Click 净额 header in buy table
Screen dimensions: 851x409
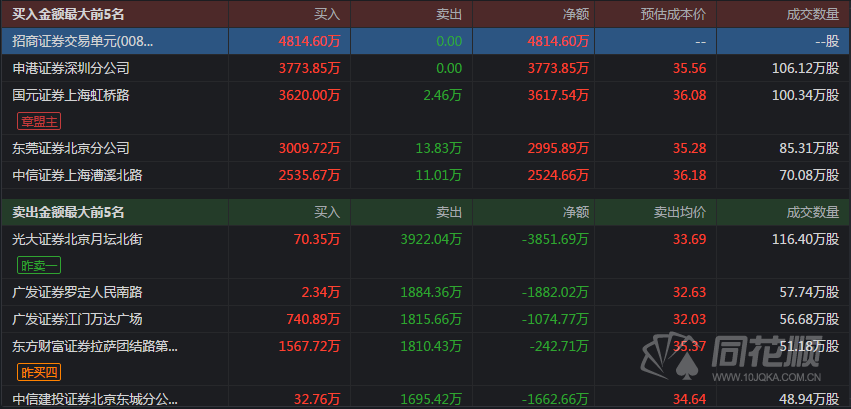[576, 15]
